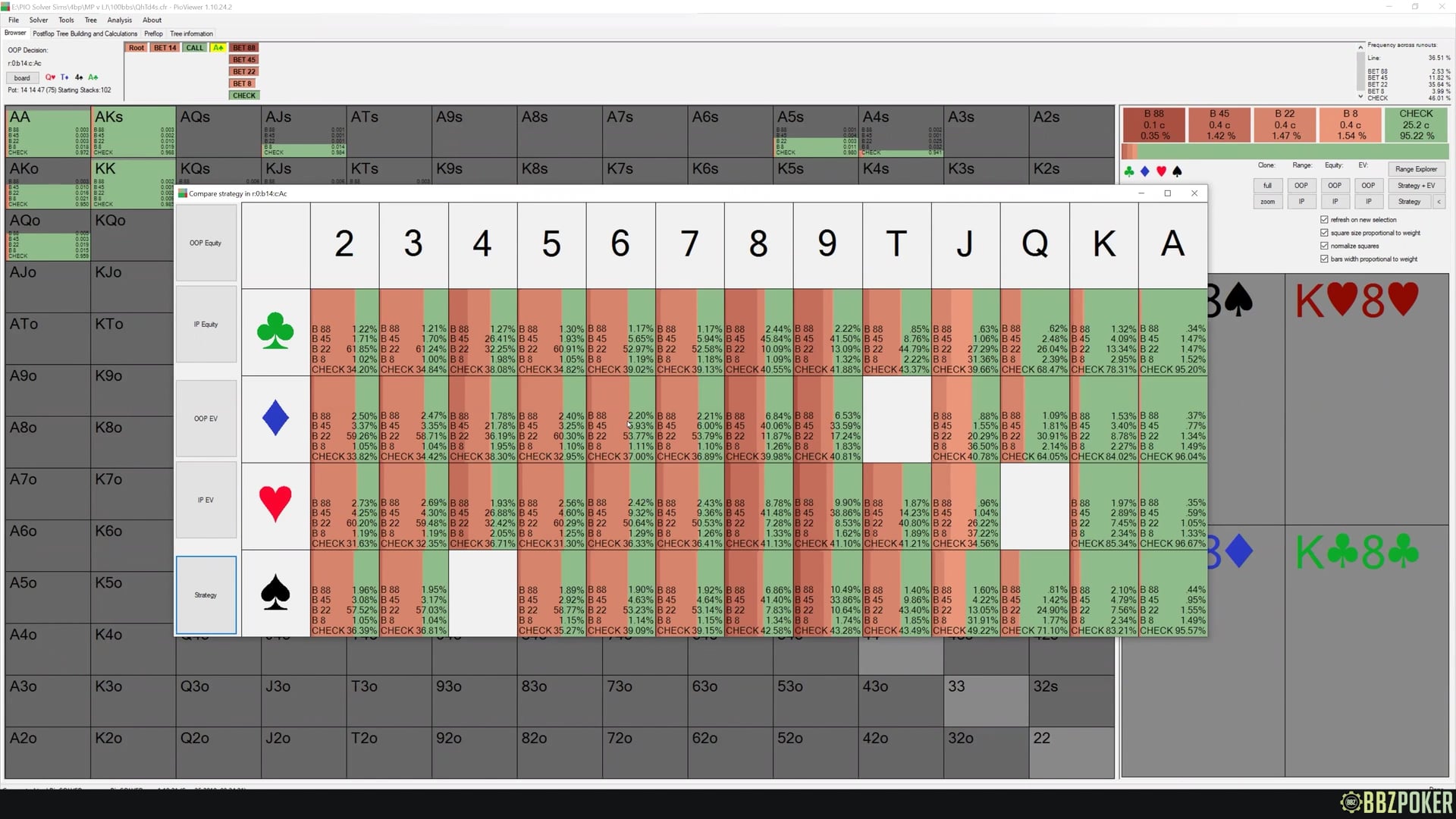Click the collapse arrow next to Strategy
1456x819 pixels.
click(1439, 202)
